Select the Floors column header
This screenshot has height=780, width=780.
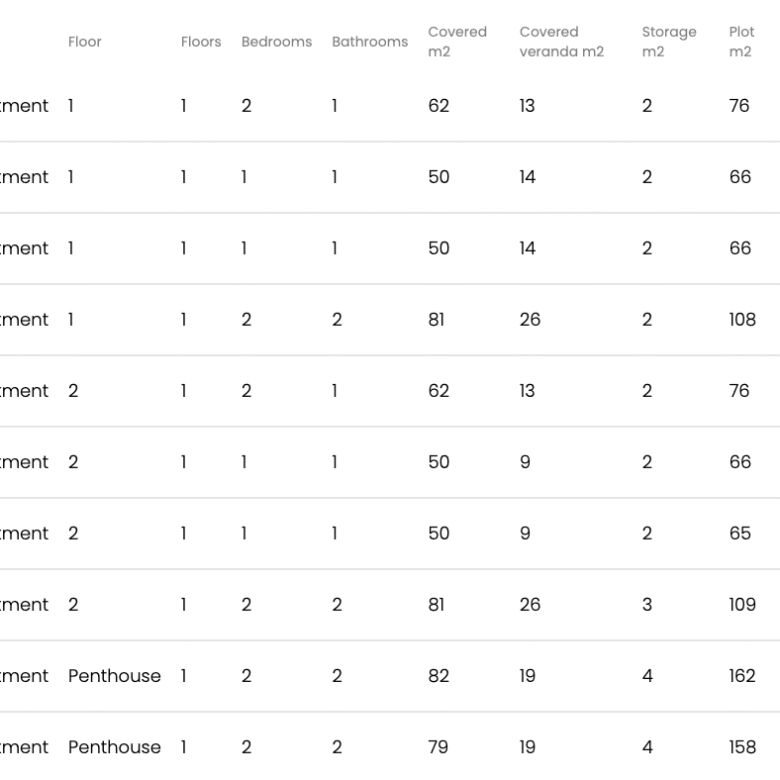click(x=201, y=42)
